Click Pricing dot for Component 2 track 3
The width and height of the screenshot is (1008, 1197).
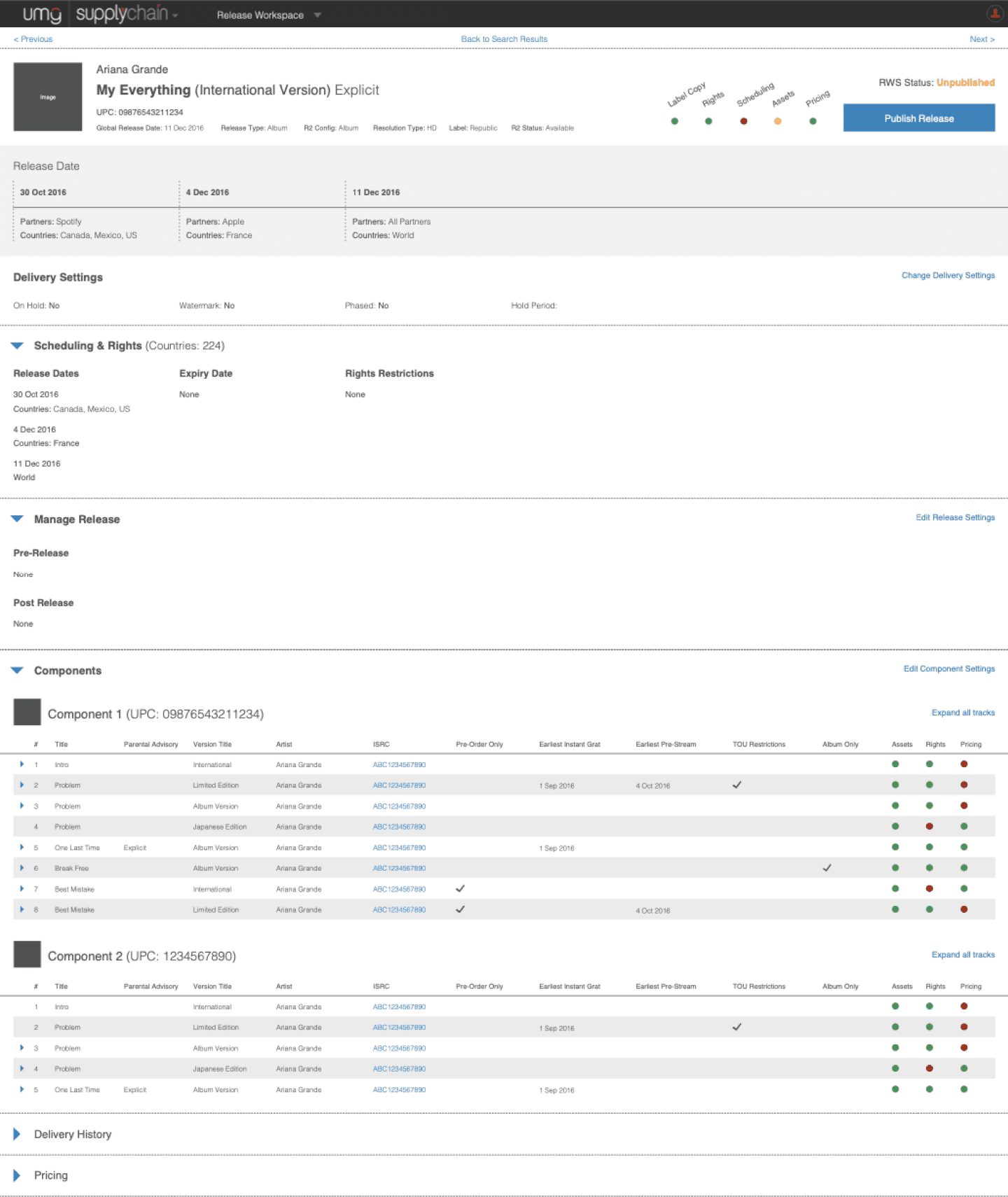[964, 1048]
